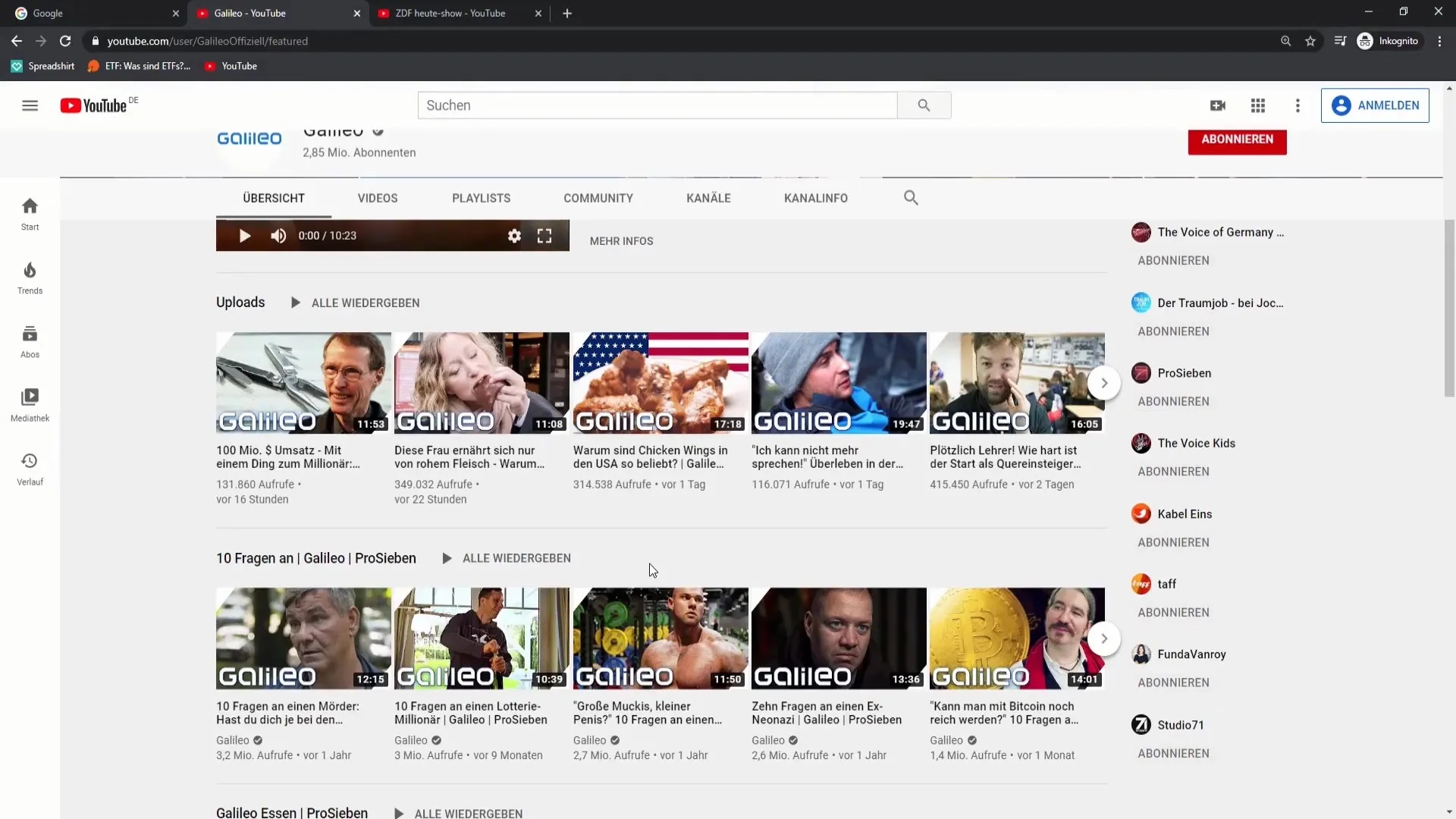1456x819 pixels.
Task: Open the Spreadshirt bookmark
Action: pyautogui.click(x=42, y=66)
